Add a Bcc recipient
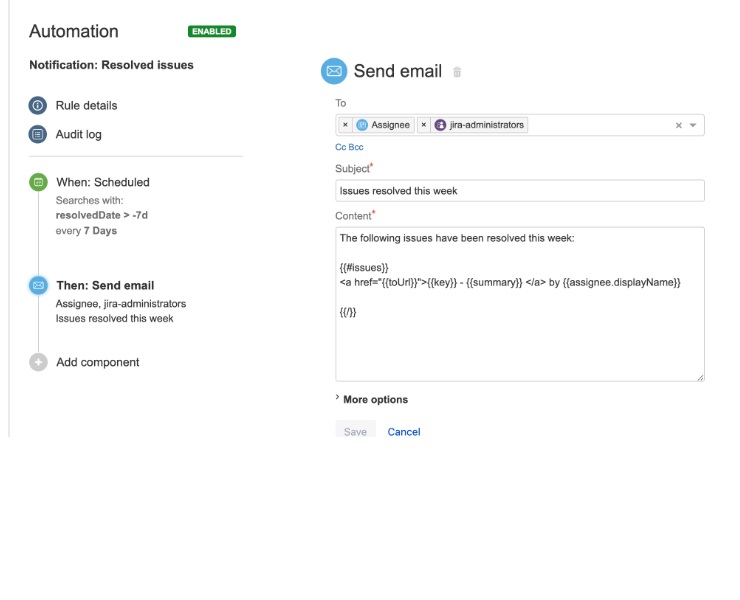 point(356,147)
